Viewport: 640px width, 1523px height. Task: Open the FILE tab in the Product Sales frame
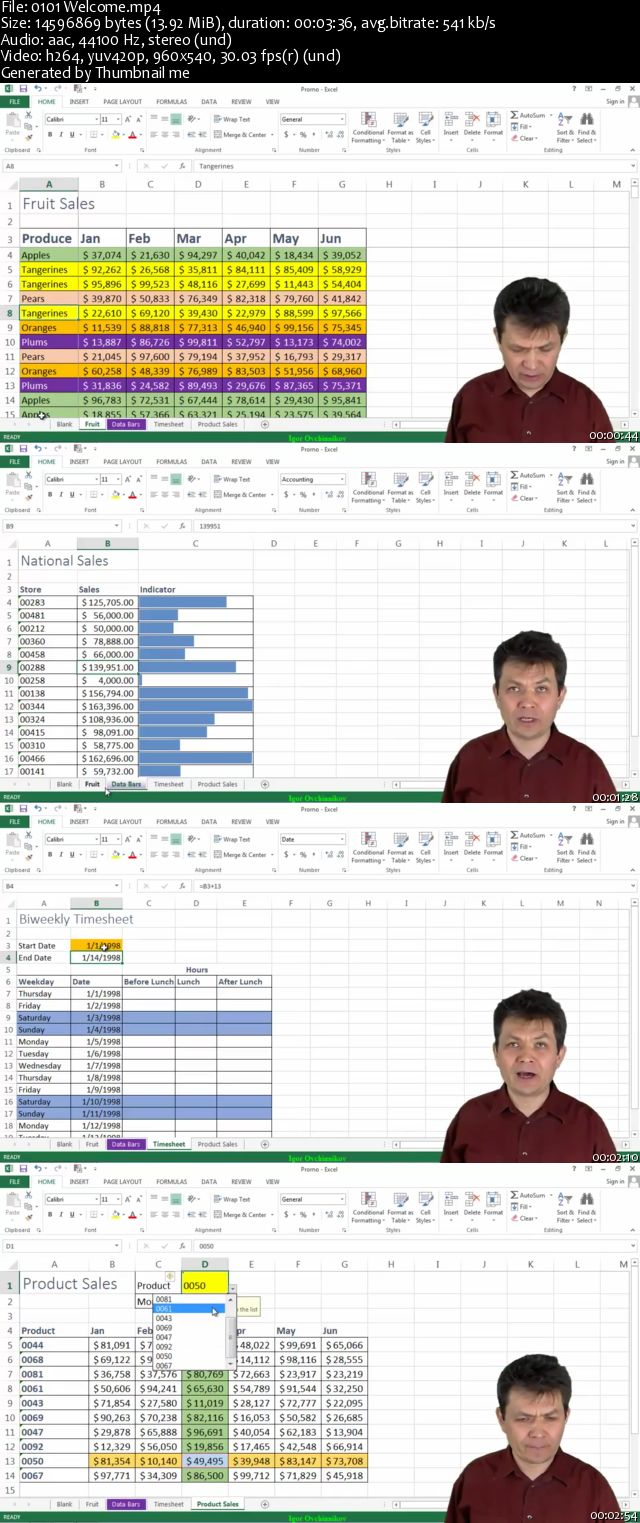click(x=15, y=1181)
